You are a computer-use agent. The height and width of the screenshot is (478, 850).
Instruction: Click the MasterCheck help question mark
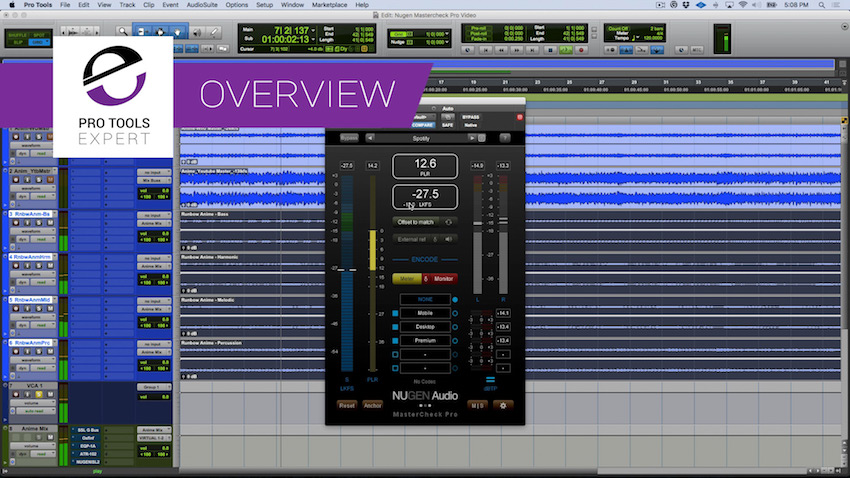[x=505, y=138]
